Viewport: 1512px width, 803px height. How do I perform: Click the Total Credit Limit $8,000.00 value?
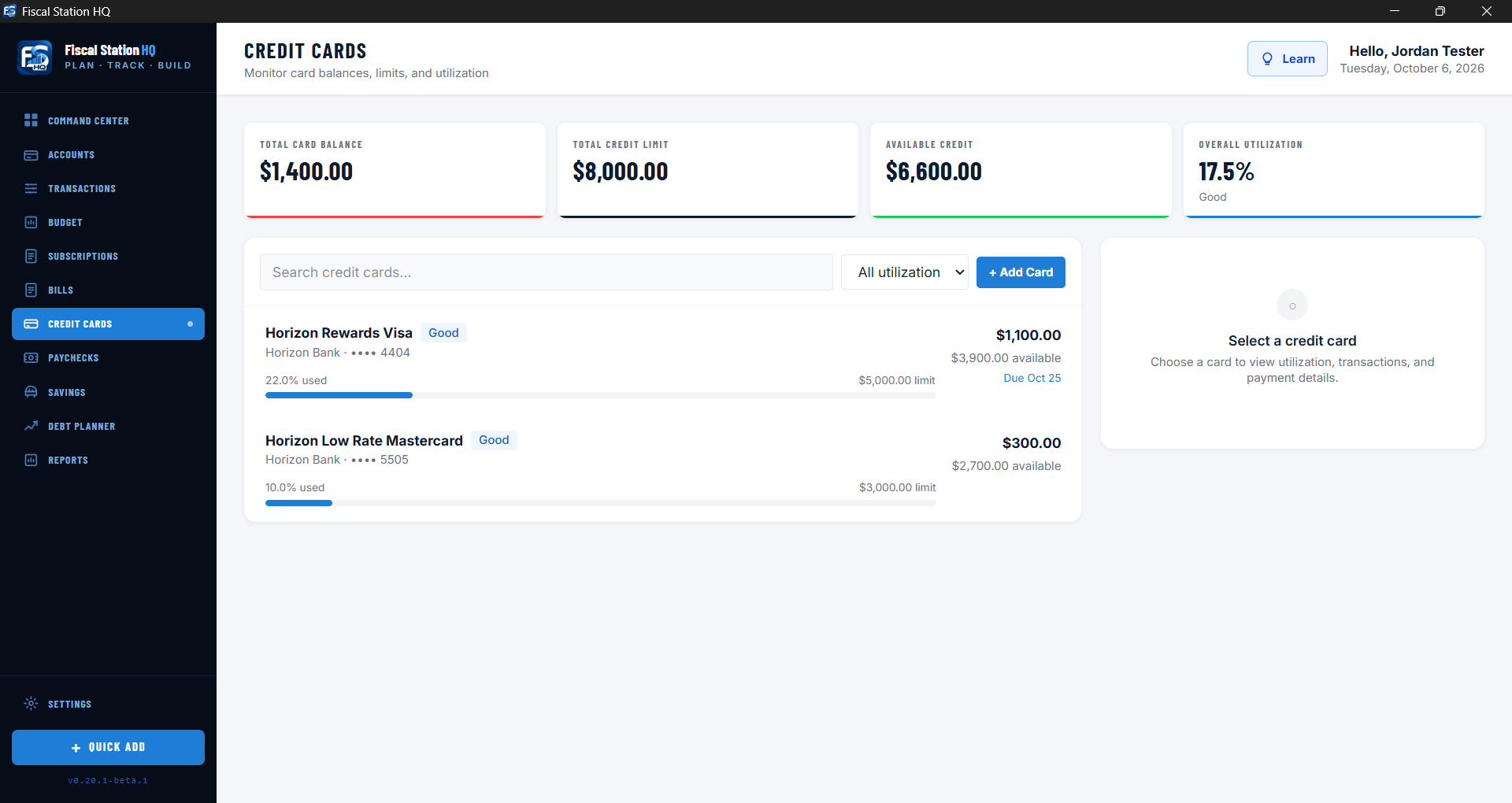pyautogui.click(x=621, y=172)
